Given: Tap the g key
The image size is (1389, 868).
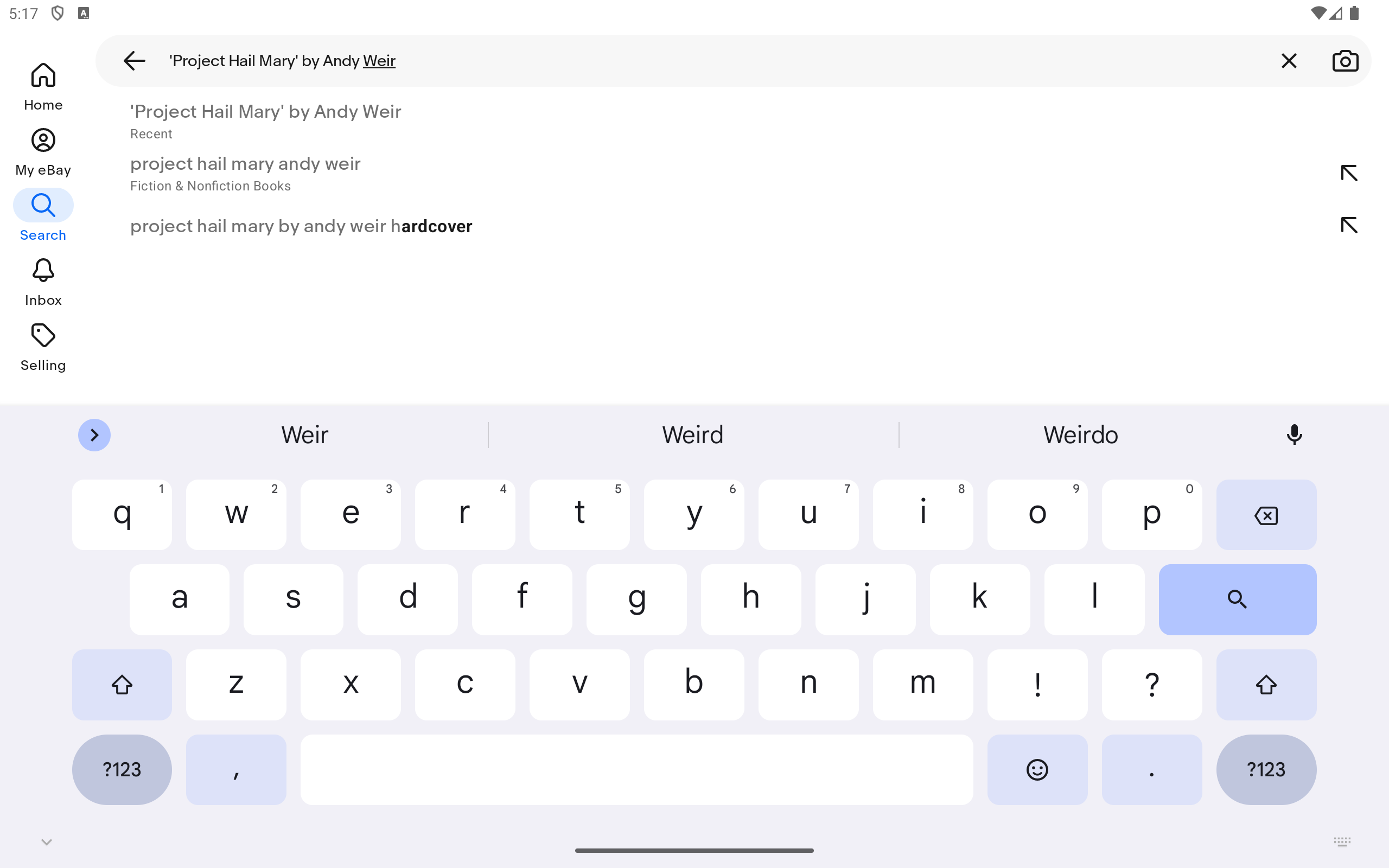Looking at the screenshot, I should pos(636,599).
